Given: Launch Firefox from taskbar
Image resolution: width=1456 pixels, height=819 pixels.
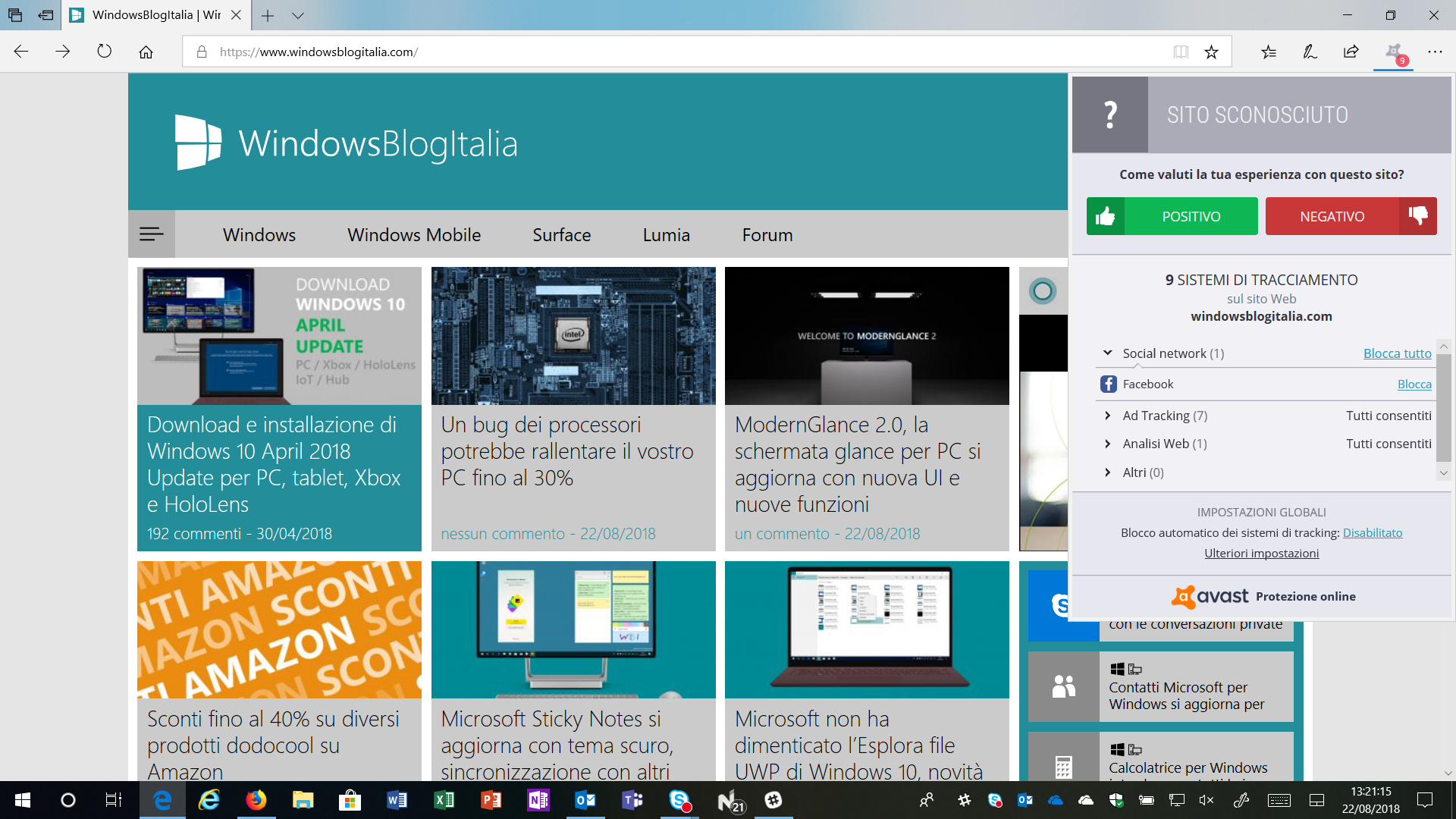Looking at the screenshot, I should 256,800.
